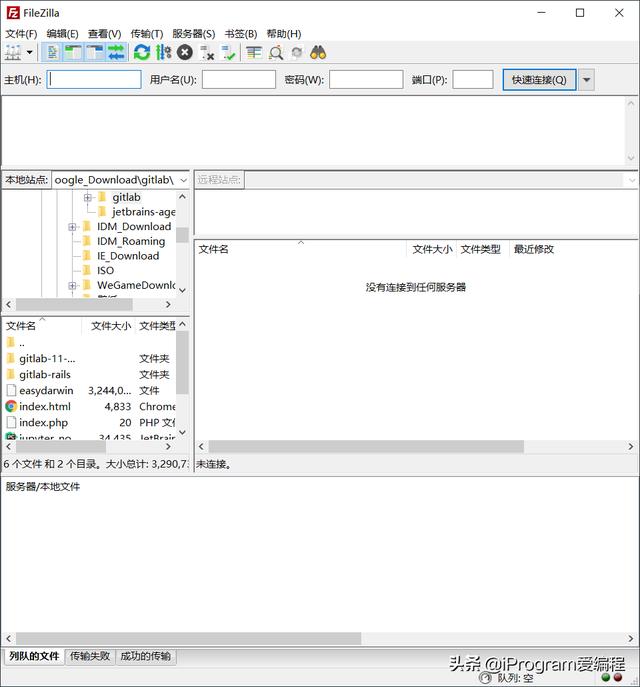
Task: Expand the WeGameDownload folder node
Action: [x=72, y=286]
